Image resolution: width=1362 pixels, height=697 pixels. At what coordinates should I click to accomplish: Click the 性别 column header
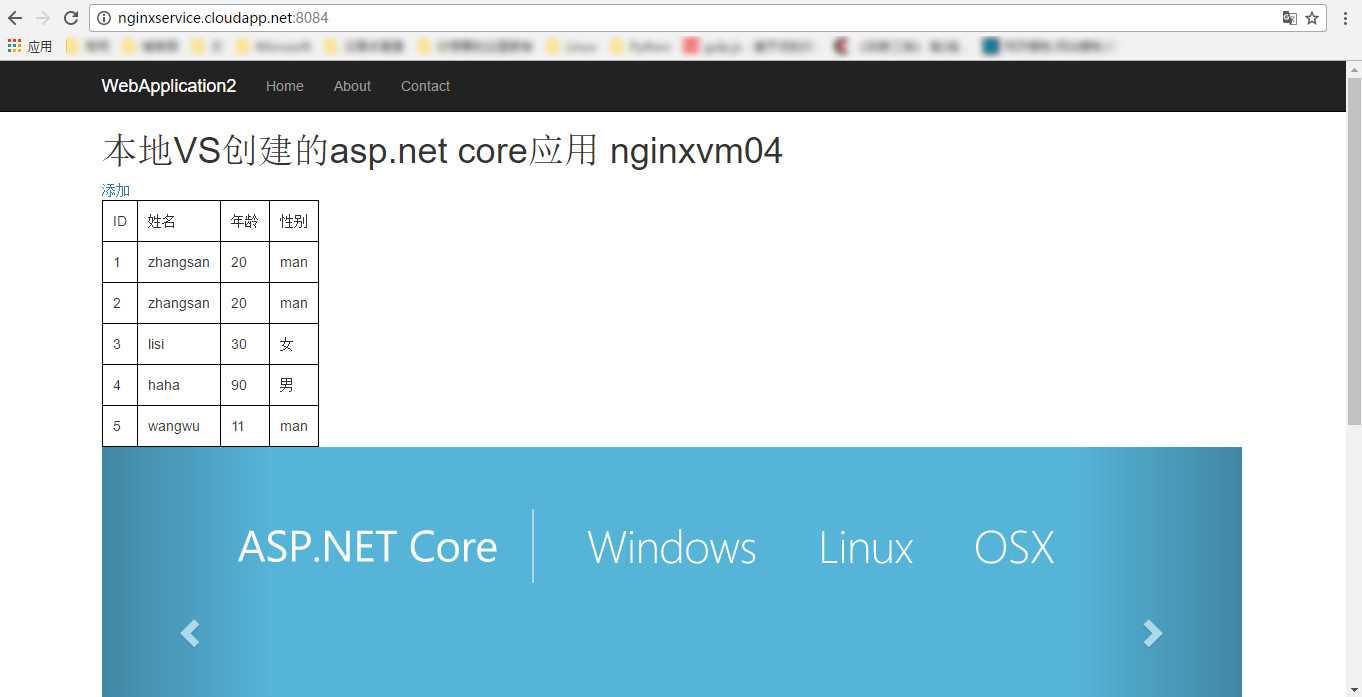294,221
